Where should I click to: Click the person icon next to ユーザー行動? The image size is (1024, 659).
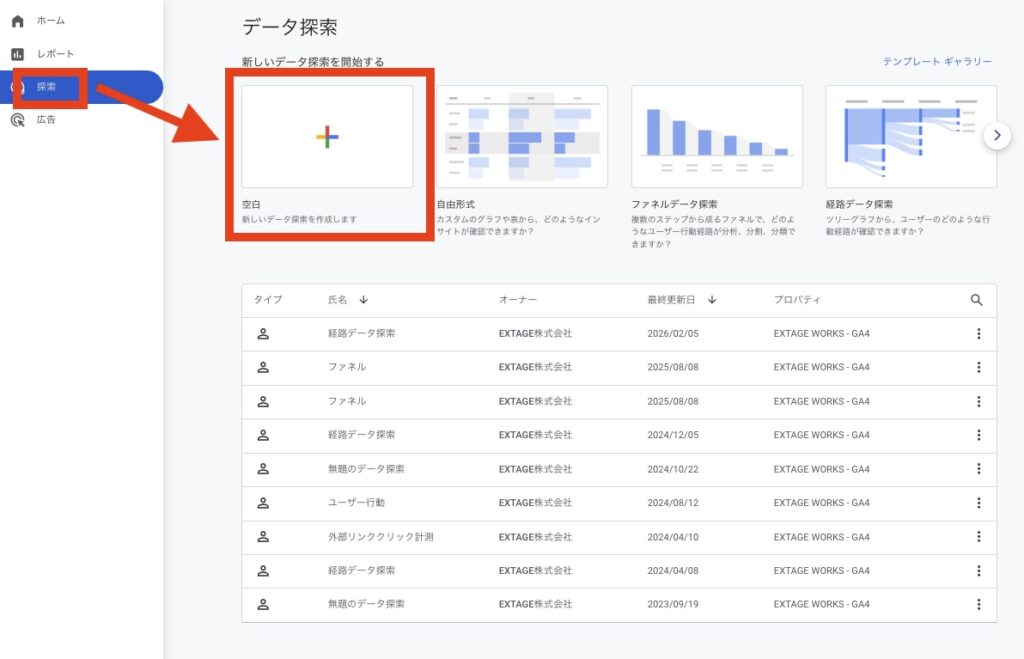coord(263,503)
